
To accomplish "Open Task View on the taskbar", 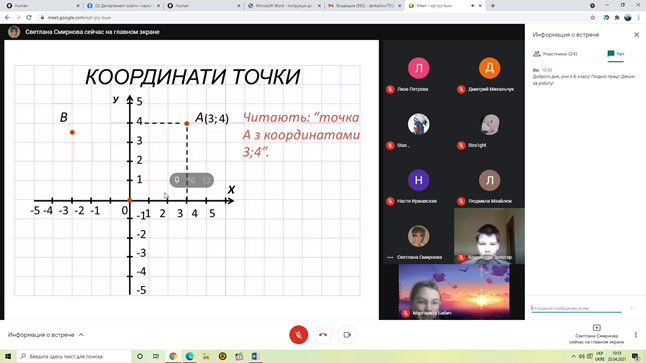I will click(x=156, y=356).
